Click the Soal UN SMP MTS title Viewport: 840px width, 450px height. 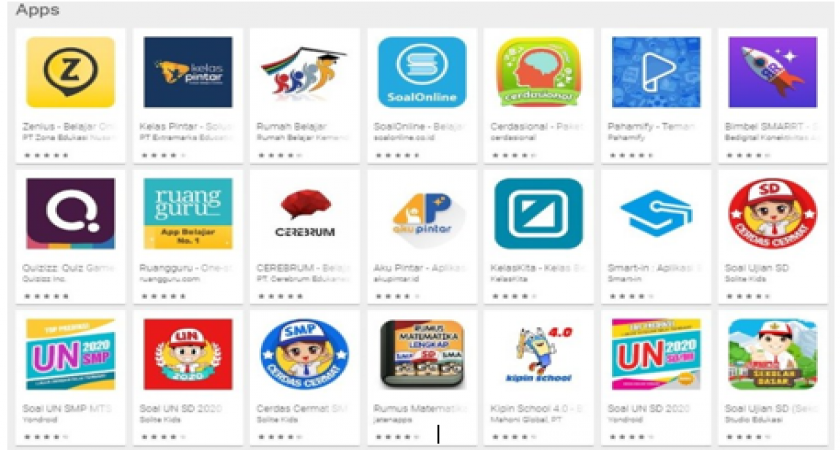(x=67, y=409)
